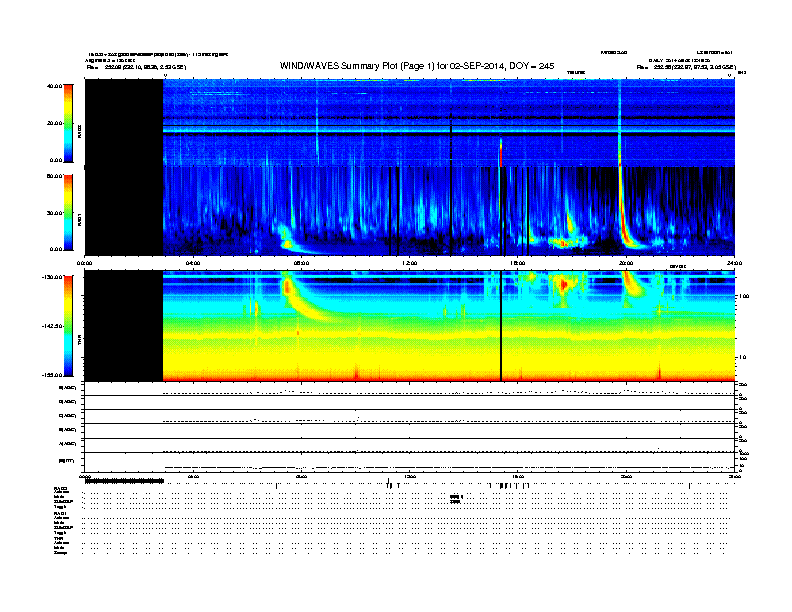Click the -142.50 label on TNR scale

[52, 326]
